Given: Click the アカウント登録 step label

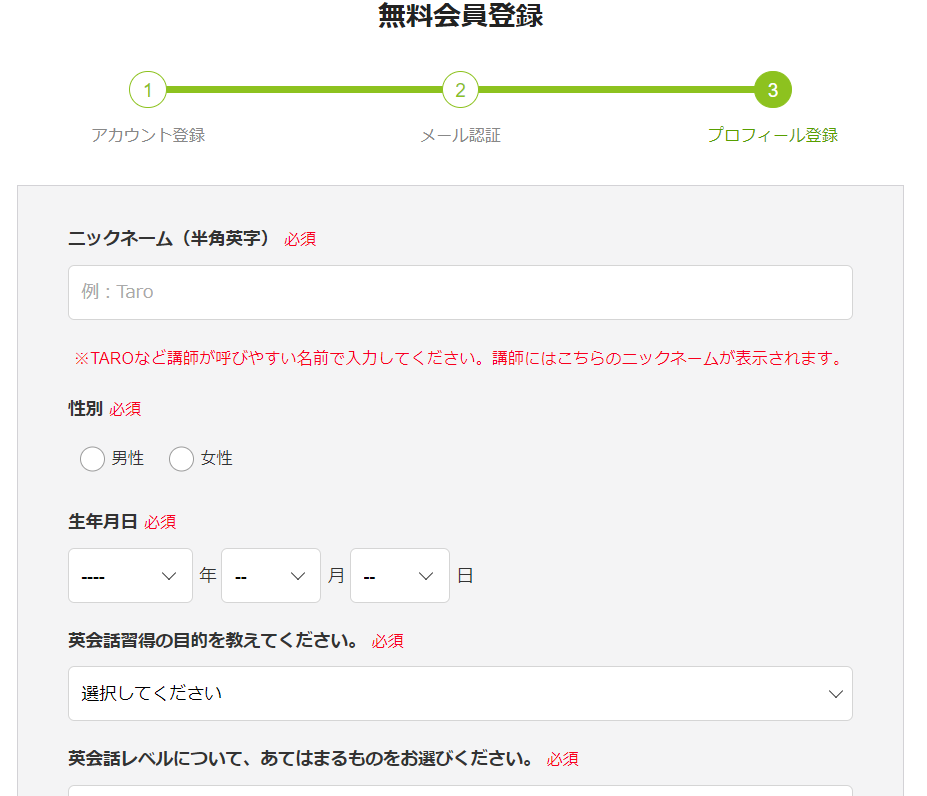Looking at the screenshot, I should 148,135.
